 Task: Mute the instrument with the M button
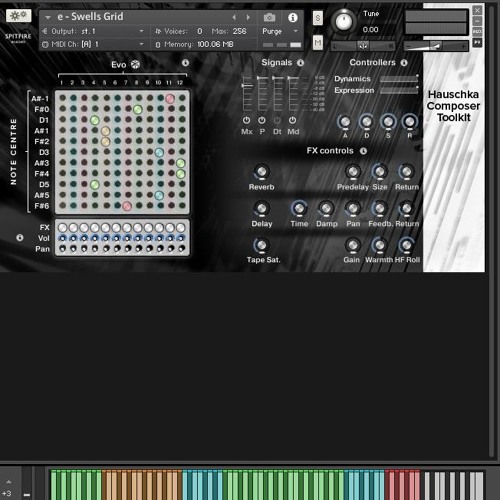point(318,42)
